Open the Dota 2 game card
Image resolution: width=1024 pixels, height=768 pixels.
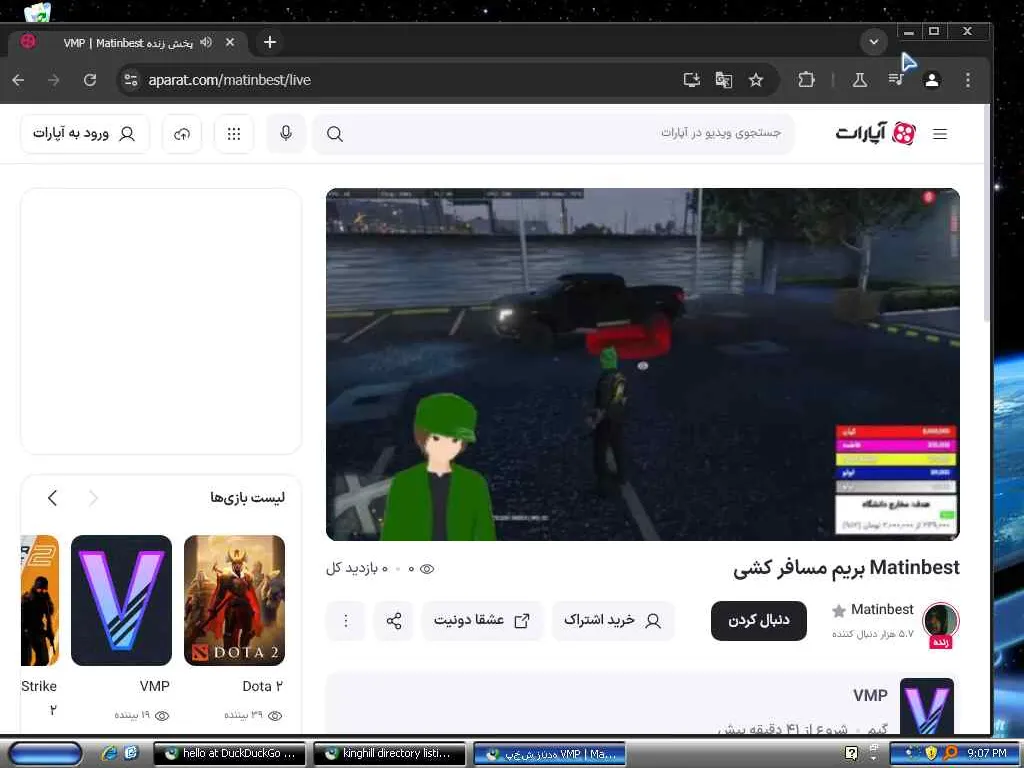234,600
